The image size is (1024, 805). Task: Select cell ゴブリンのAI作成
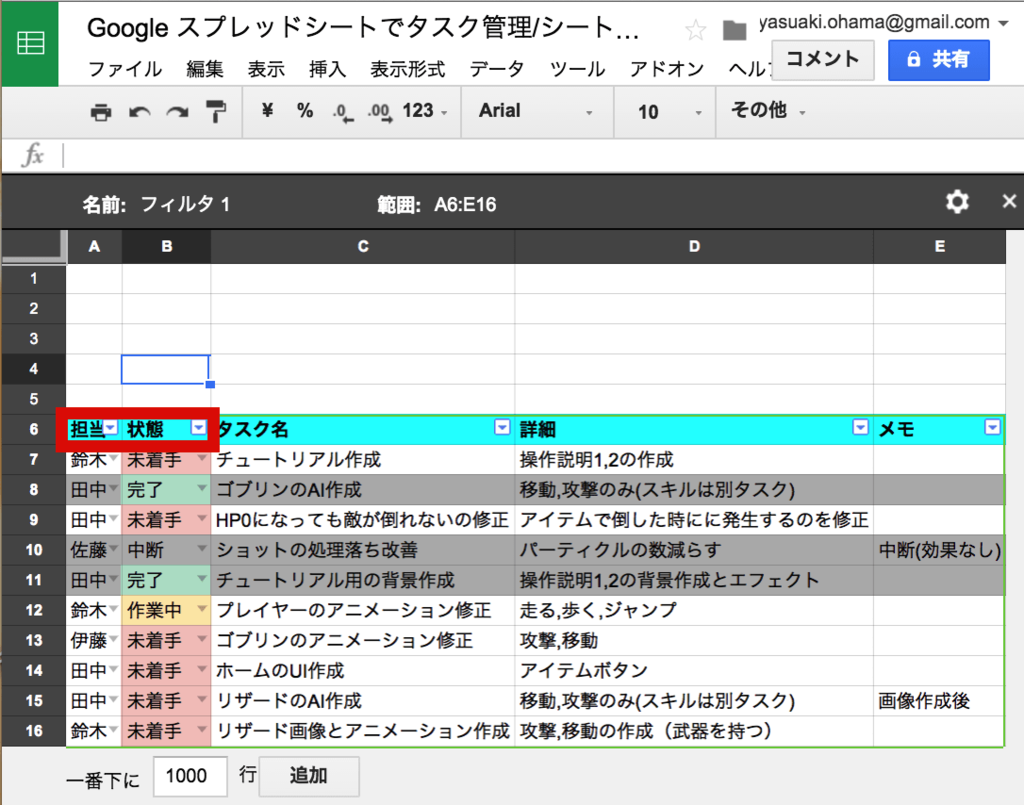pos(362,490)
